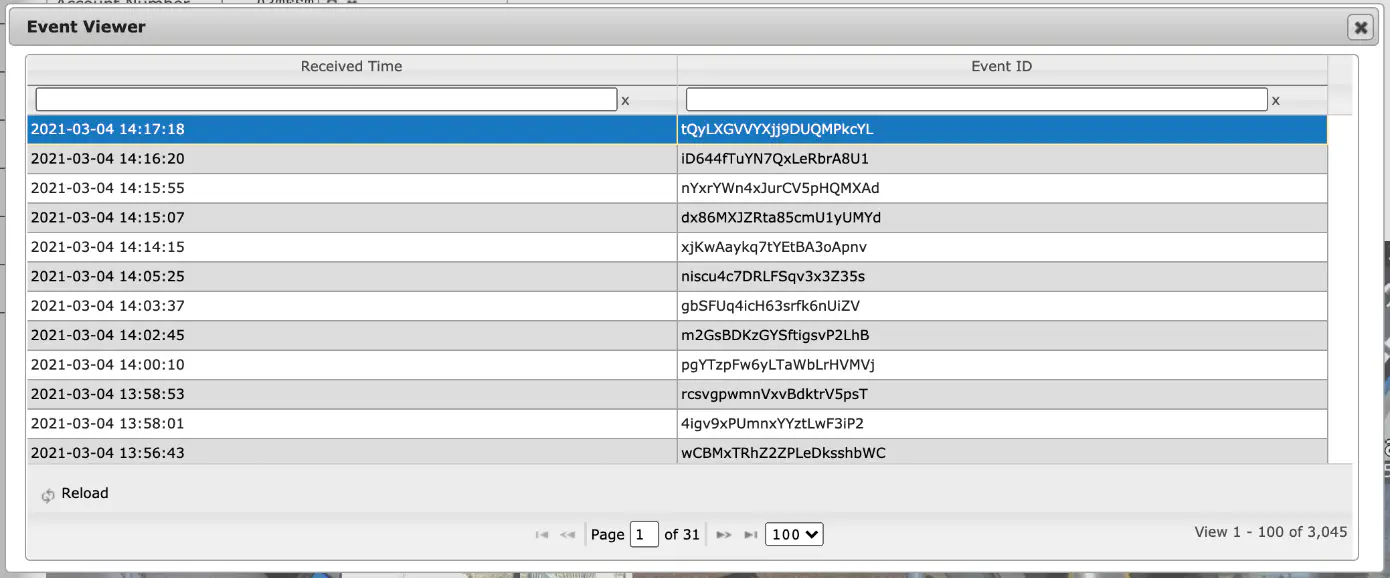Screen dimensions: 1390x578
Task: Click event ID nYxrYWn4xJurCV5pHQMXAd
Action: (780, 188)
